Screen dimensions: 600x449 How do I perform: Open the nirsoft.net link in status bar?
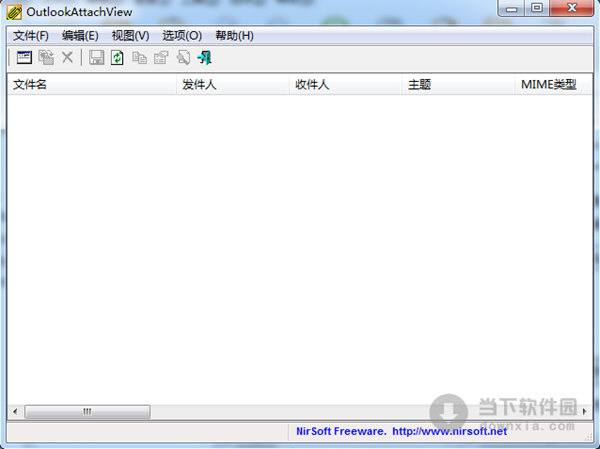point(450,431)
